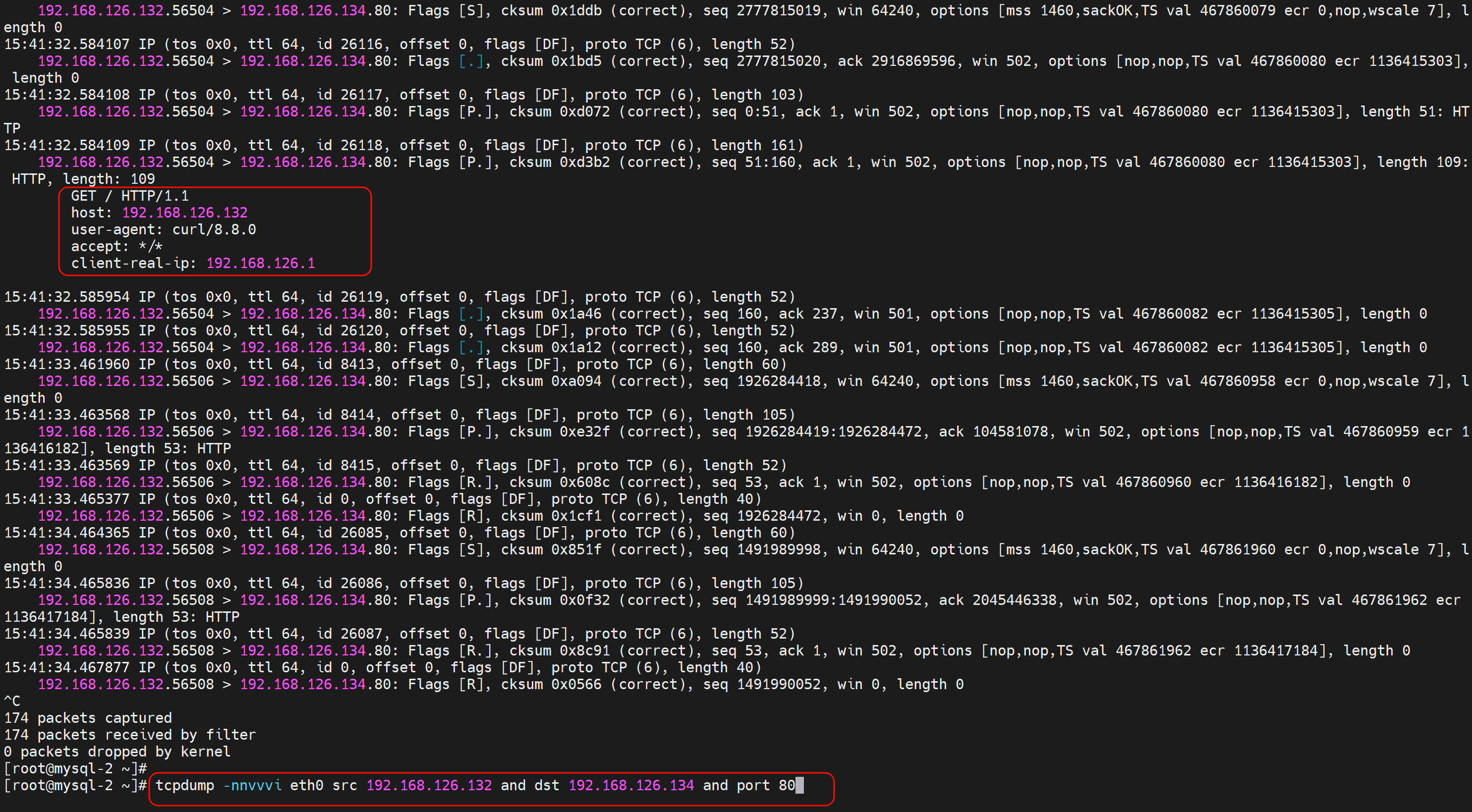Click '174 packets received by filter' text
Image resolution: width=1472 pixels, height=812 pixels.
(x=130, y=735)
